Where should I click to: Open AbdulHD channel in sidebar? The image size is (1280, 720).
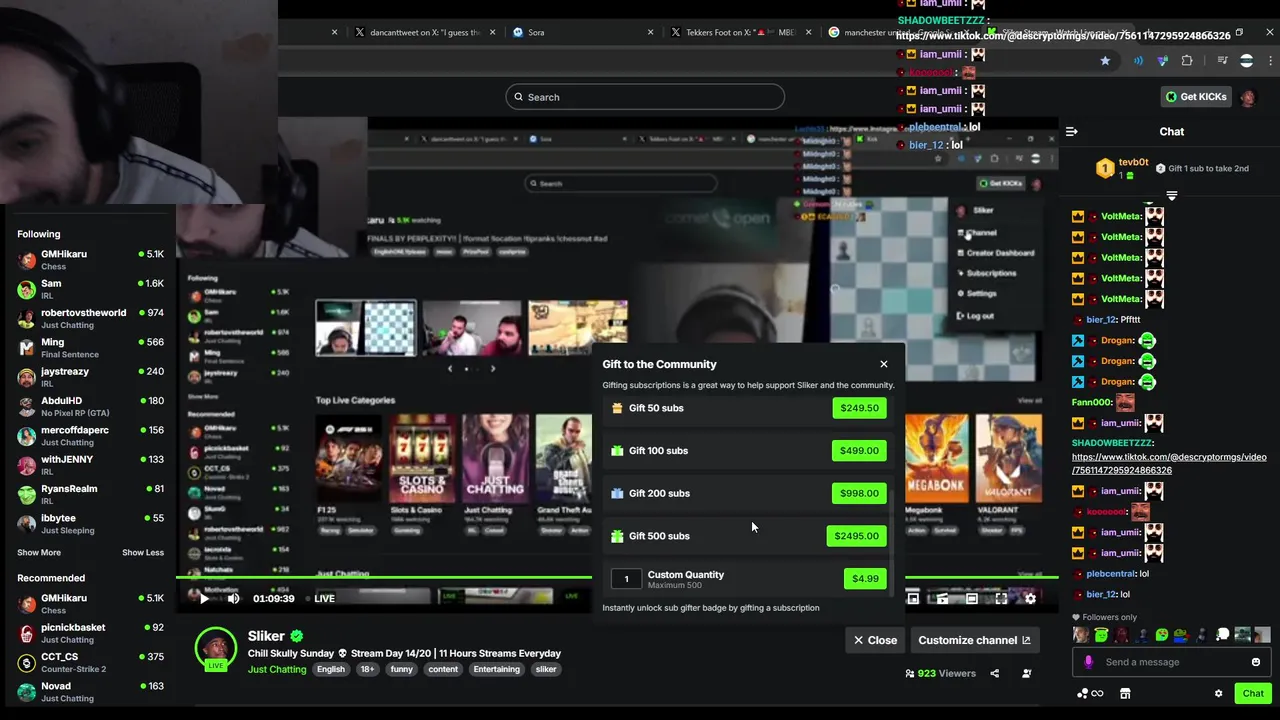click(90, 407)
